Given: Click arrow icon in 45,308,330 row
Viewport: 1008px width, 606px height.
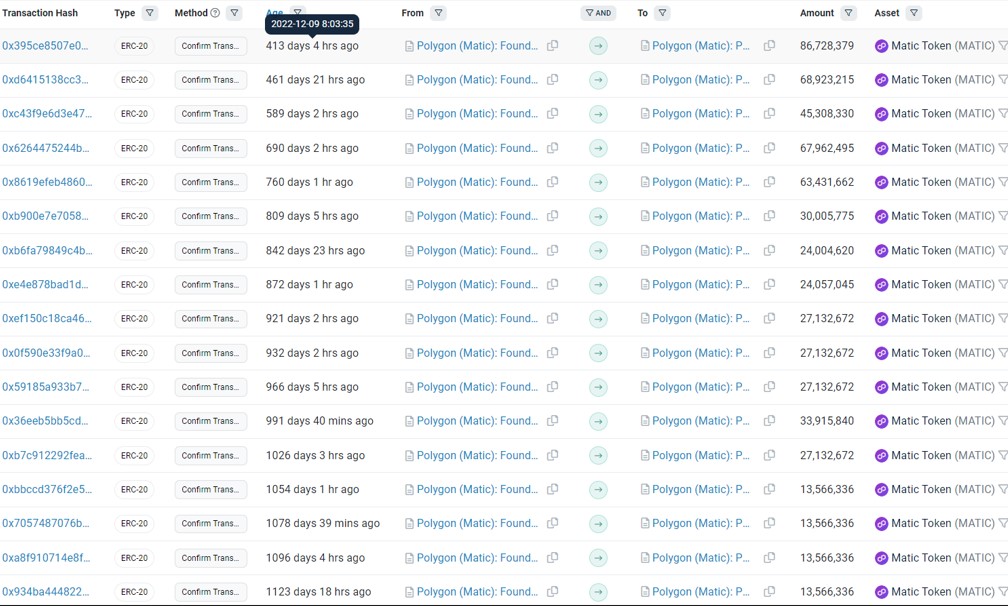Looking at the screenshot, I should pos(598,114).
